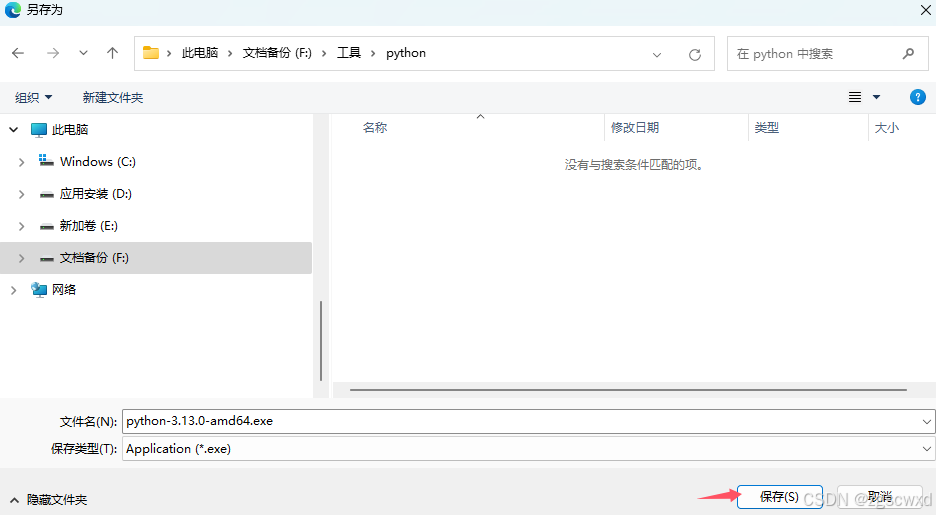Viewport: 936px width, 515px height.
Task: Sort by the 修改日期 column header
Action: (635, 128)
